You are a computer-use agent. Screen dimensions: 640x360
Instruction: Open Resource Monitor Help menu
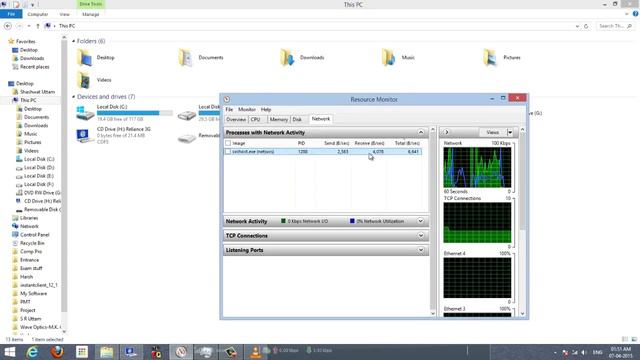(266, 110)
